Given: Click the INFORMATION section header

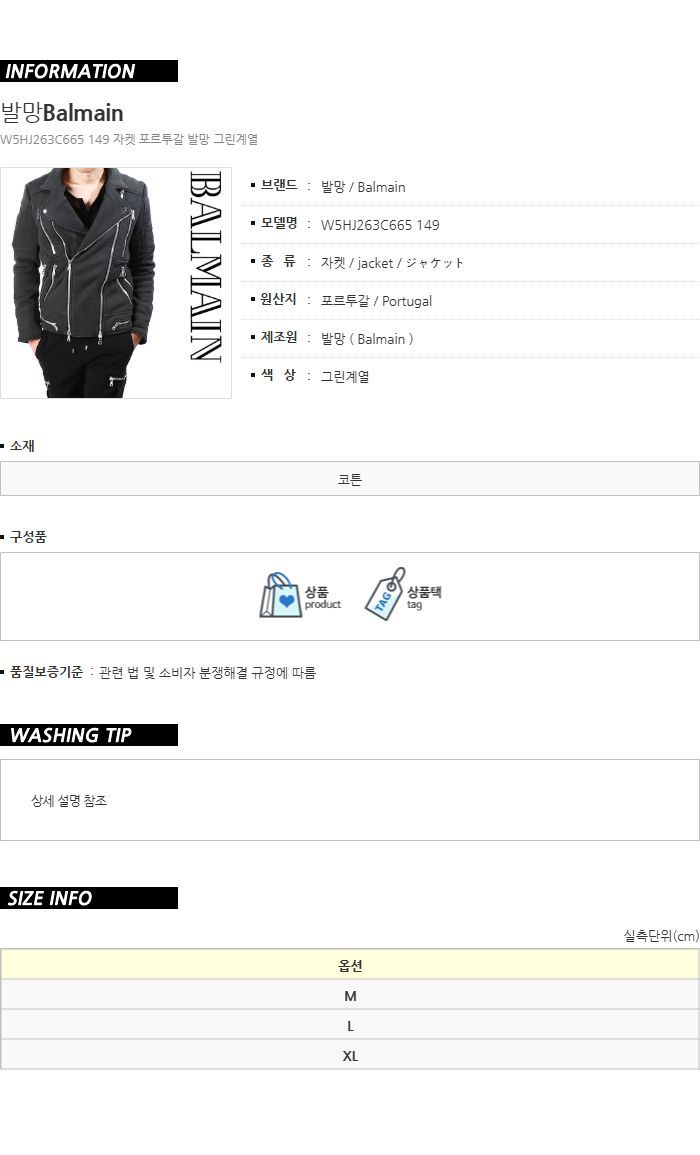Looking at the screenshot, I should coord(88,71).
